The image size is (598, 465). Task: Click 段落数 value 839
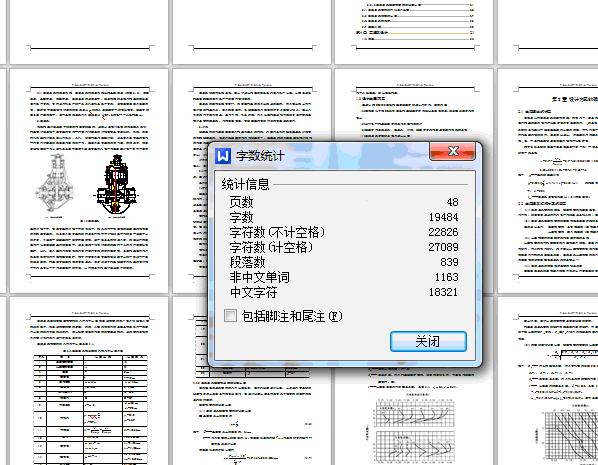tap(449, 262)
